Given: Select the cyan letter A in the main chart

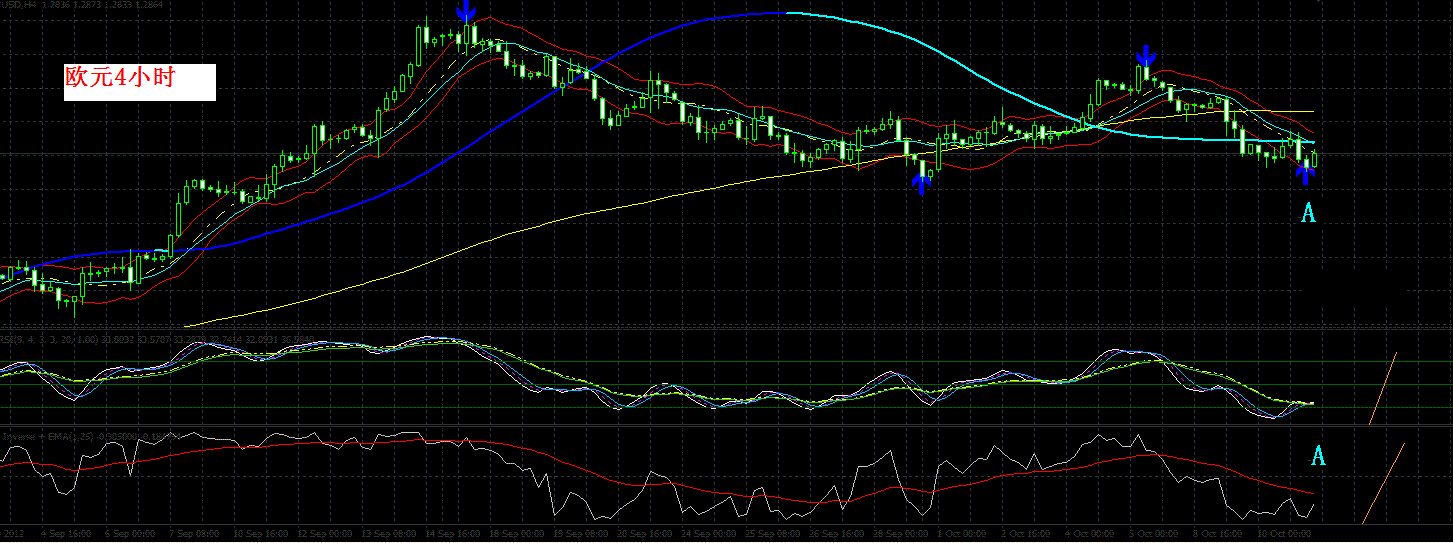Looking at the screenshot, I should [1308, 212].
